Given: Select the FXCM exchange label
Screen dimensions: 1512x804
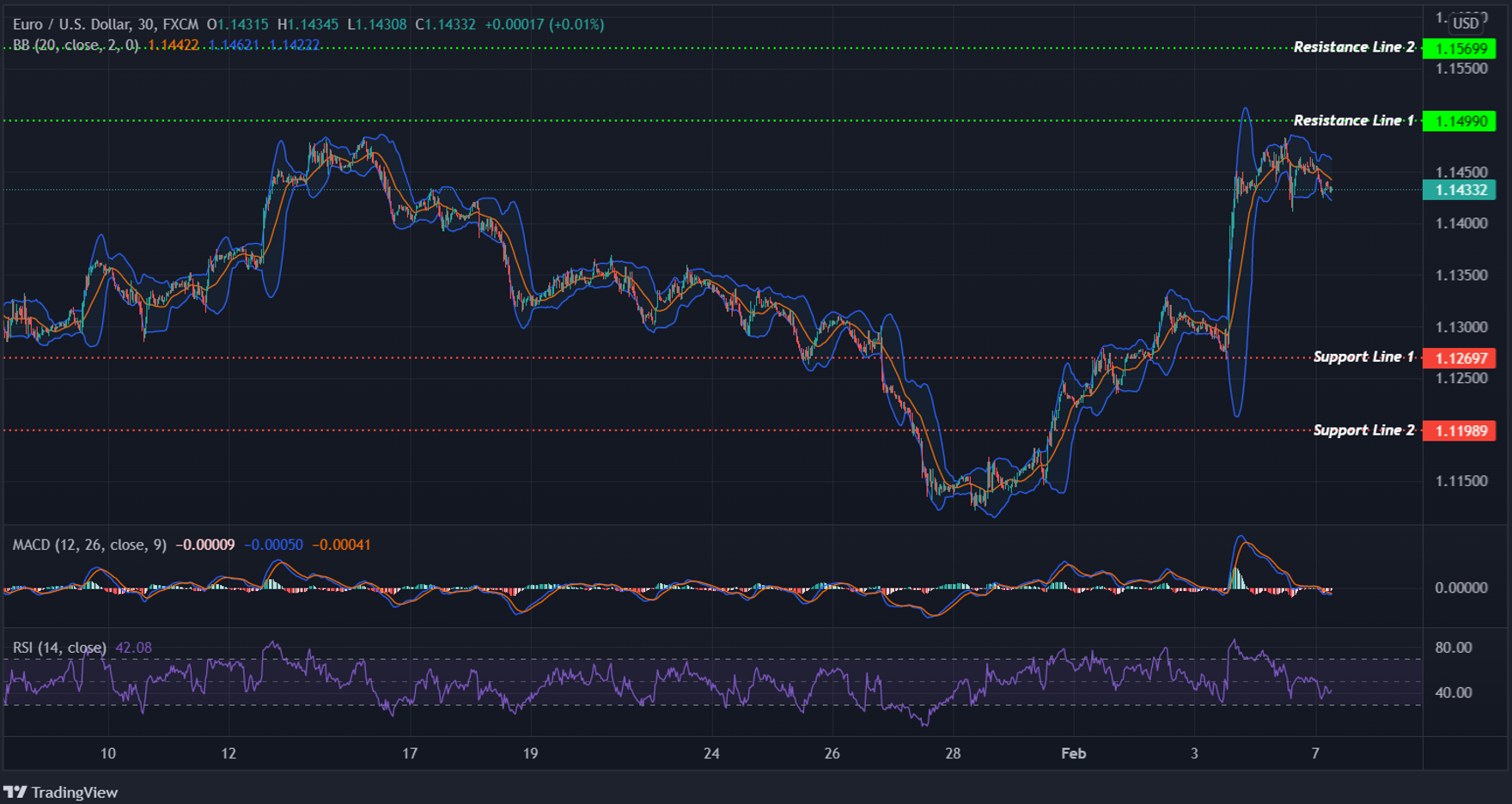Looking at the screenshot, I should [x=183, y=24].
